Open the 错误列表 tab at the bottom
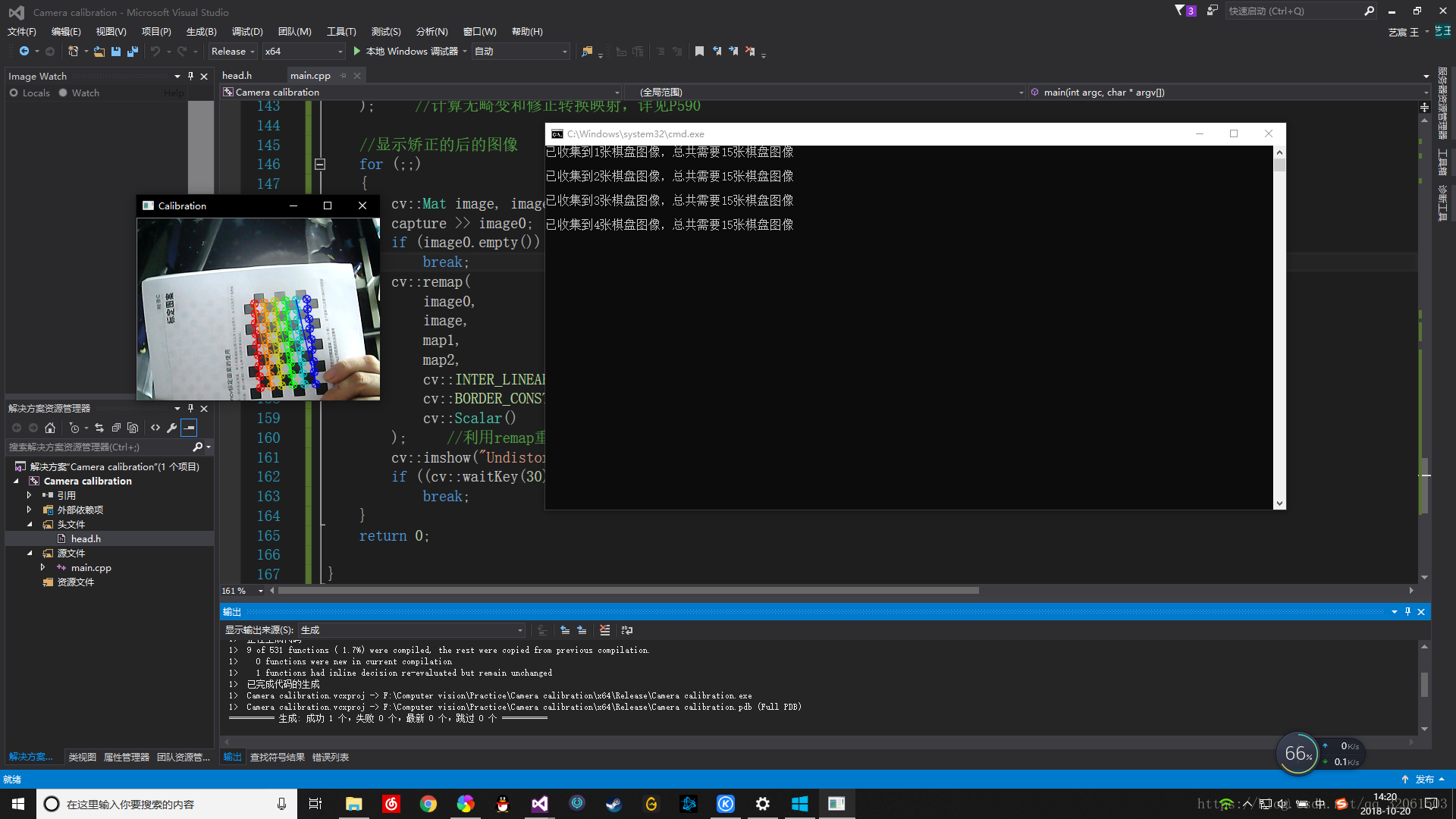This screenshot has width=1456, height=819. pyautogui.click(x=331, y=757)
